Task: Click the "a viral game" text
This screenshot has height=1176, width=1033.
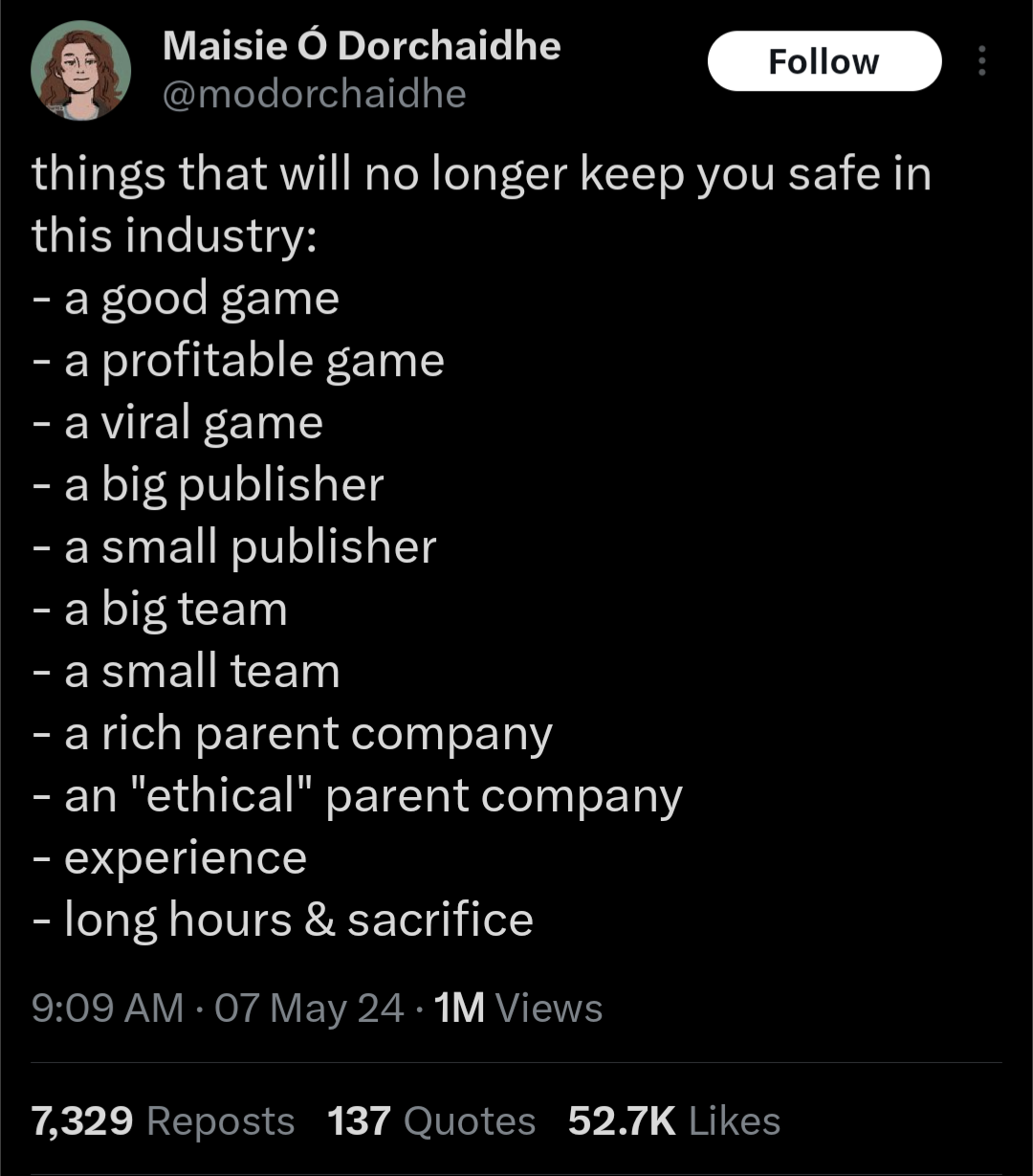Action: pos(193,423)
